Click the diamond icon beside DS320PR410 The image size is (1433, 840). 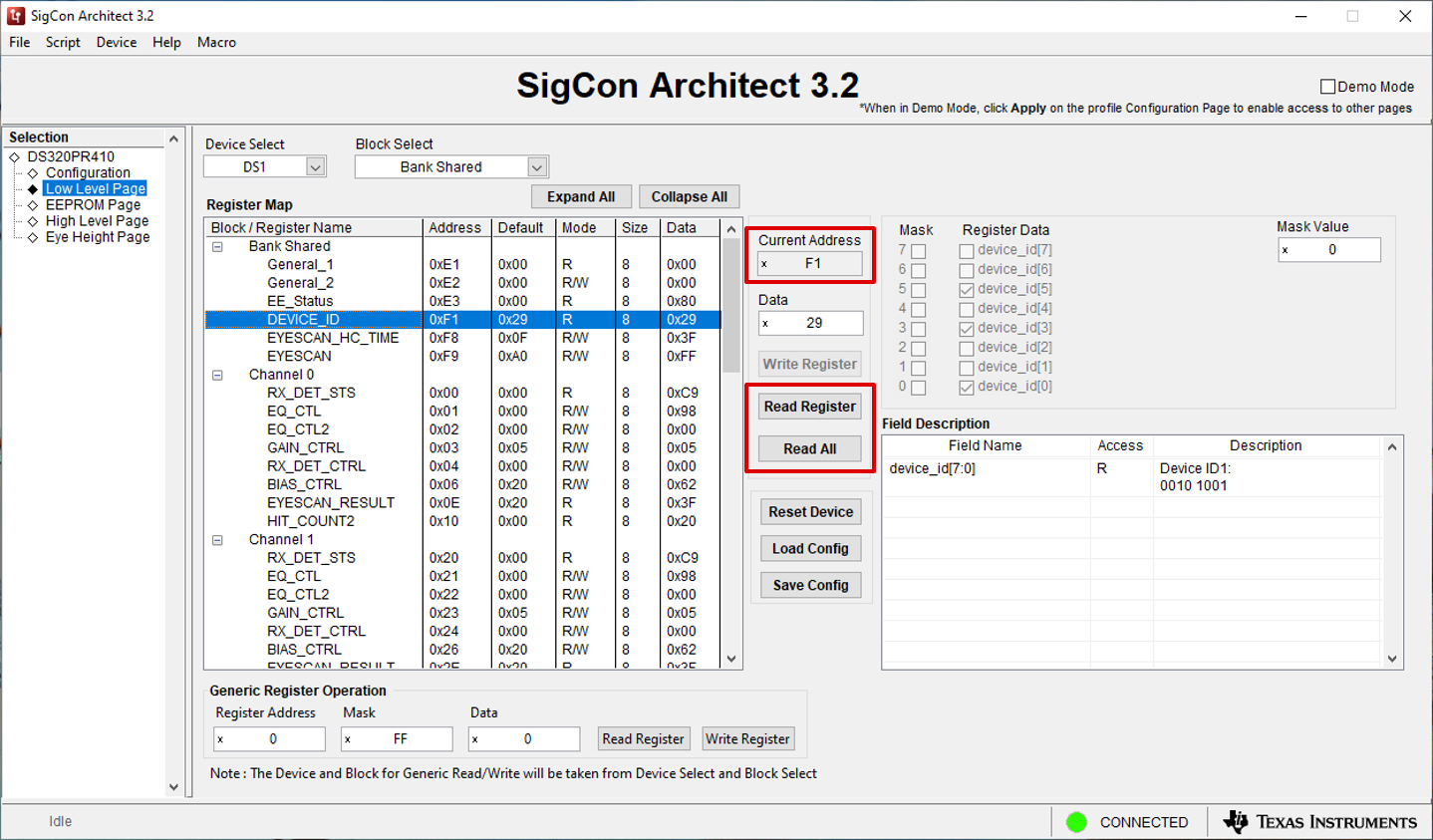coord(15,157)
